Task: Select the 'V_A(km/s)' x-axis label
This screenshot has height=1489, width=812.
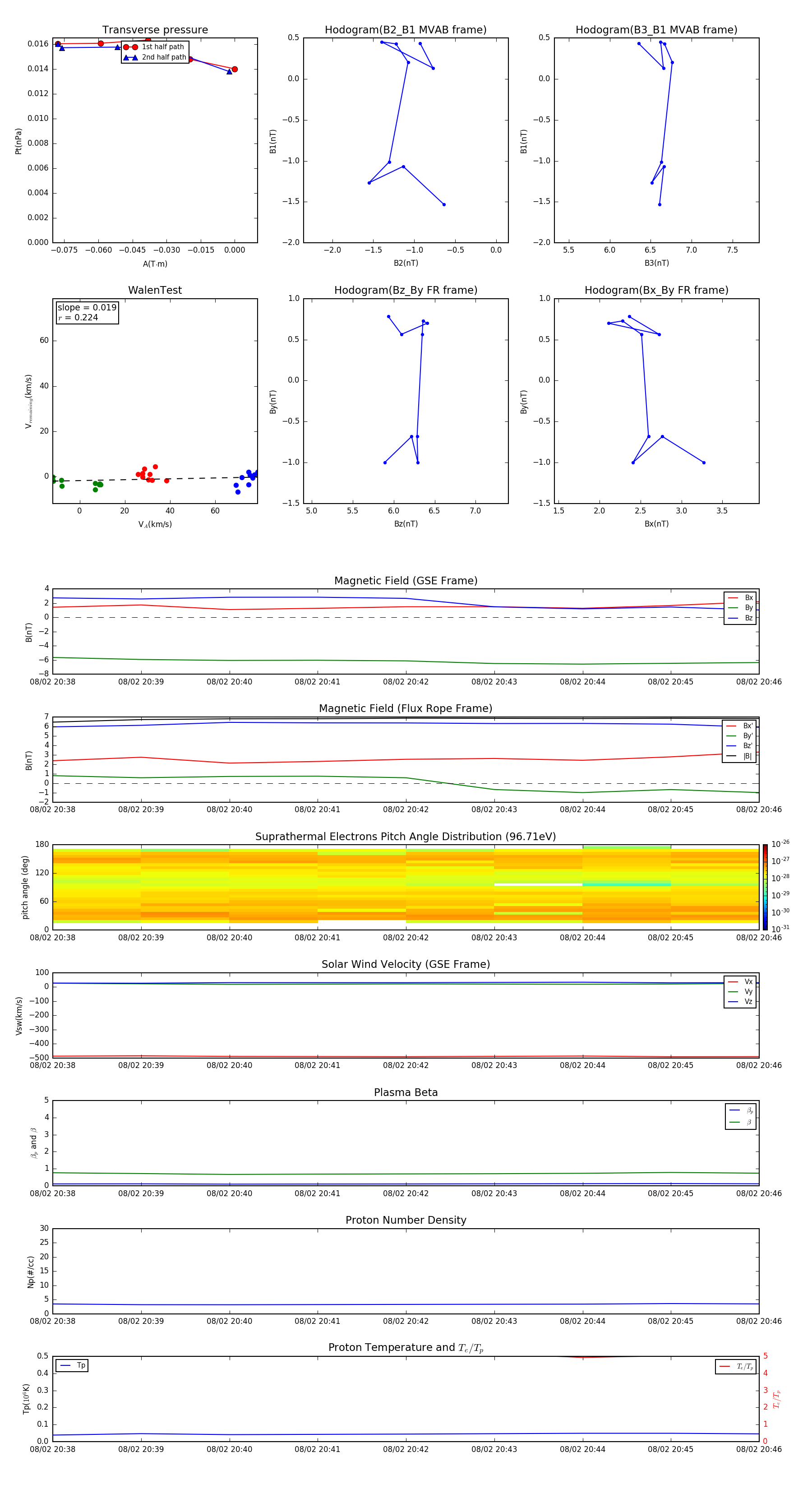Action: tap(155, 524)
